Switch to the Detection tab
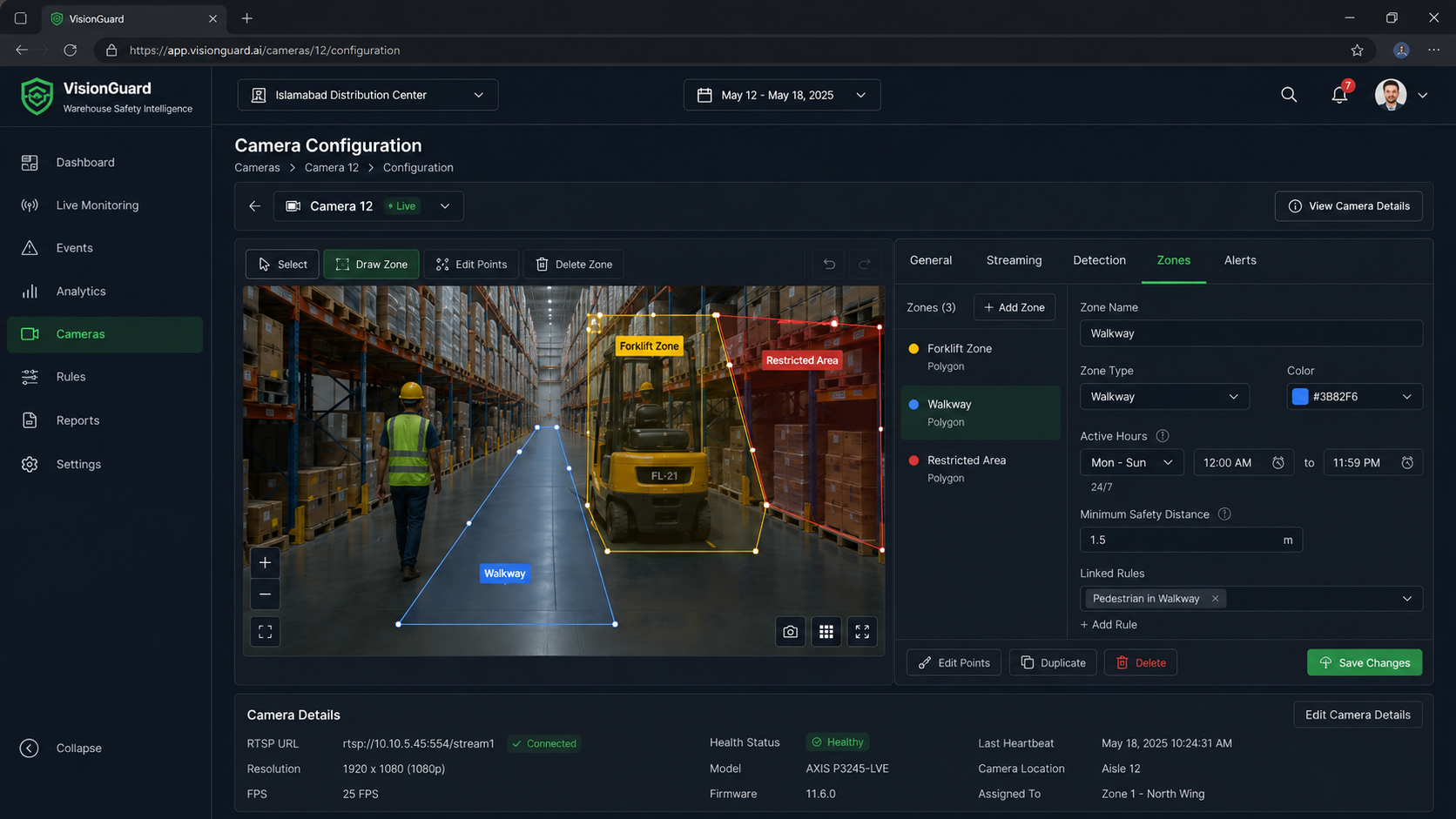 pyautogui.click(x=1099, y=260)
